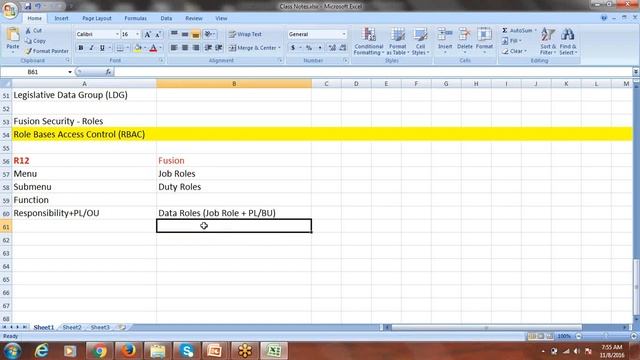The image size is (640, 360).
Task: Apply the red font color
Action: 153,48
